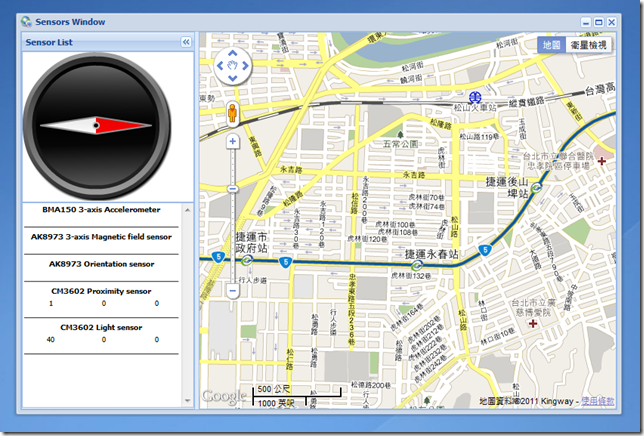Zoom out with the minus button
The width and height of the screenshot is (644, 436).
point(232,291)
